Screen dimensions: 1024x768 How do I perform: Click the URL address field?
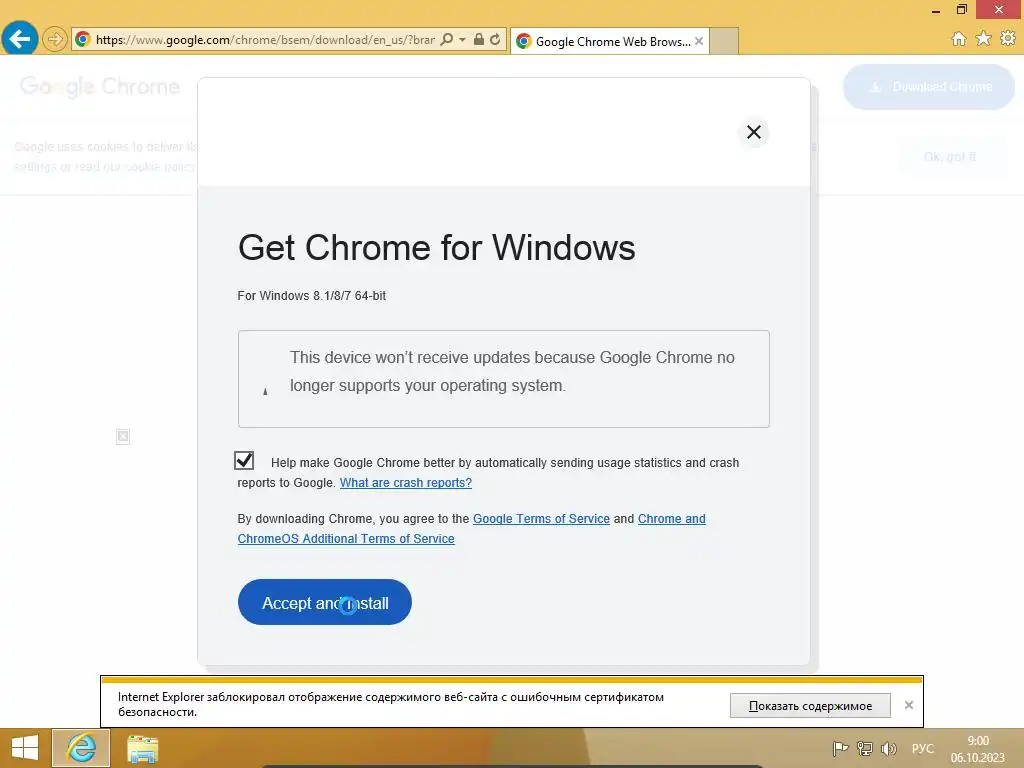(264, 40)
